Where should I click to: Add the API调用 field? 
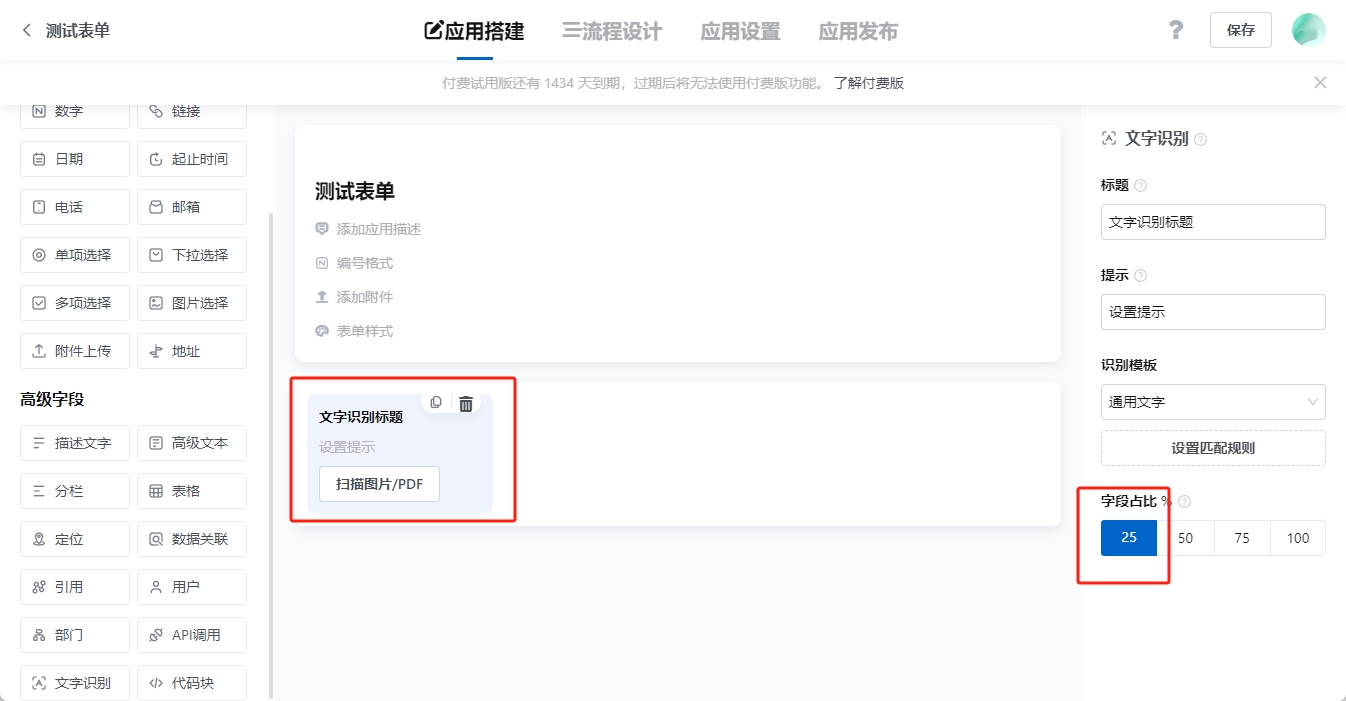point(192,635)
